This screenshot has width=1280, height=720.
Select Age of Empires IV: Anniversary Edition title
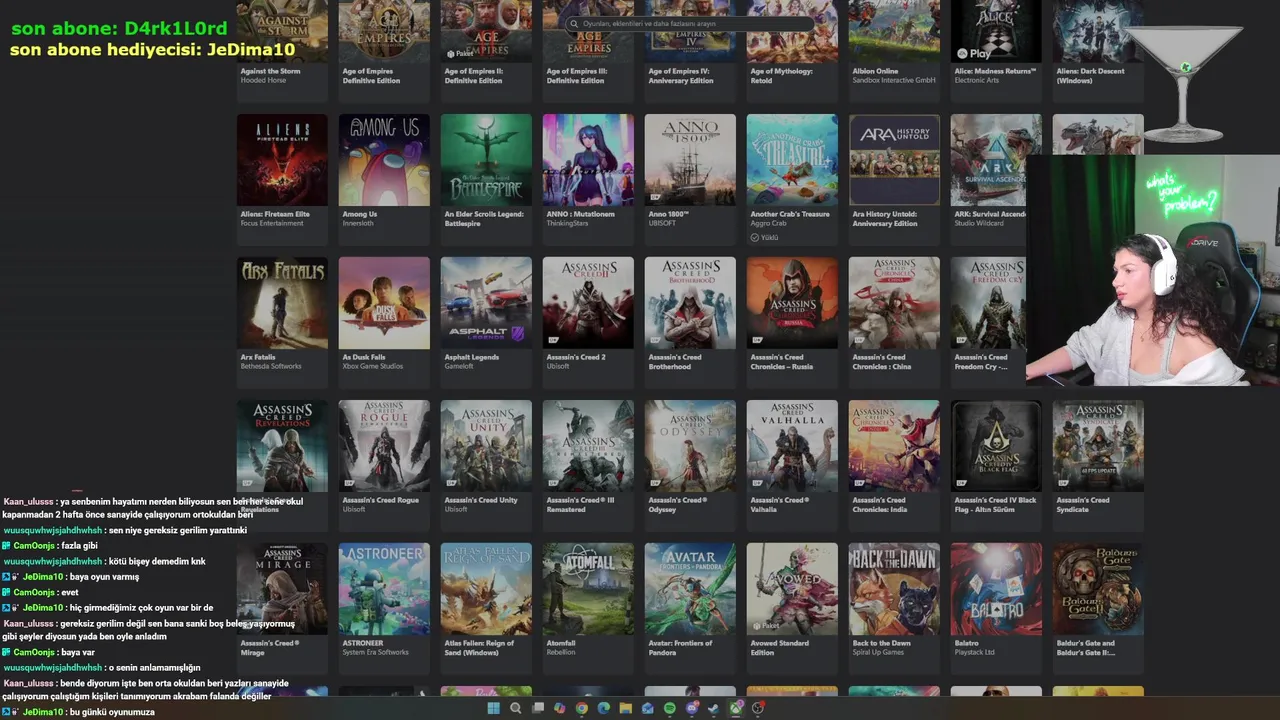pos(681,76)
